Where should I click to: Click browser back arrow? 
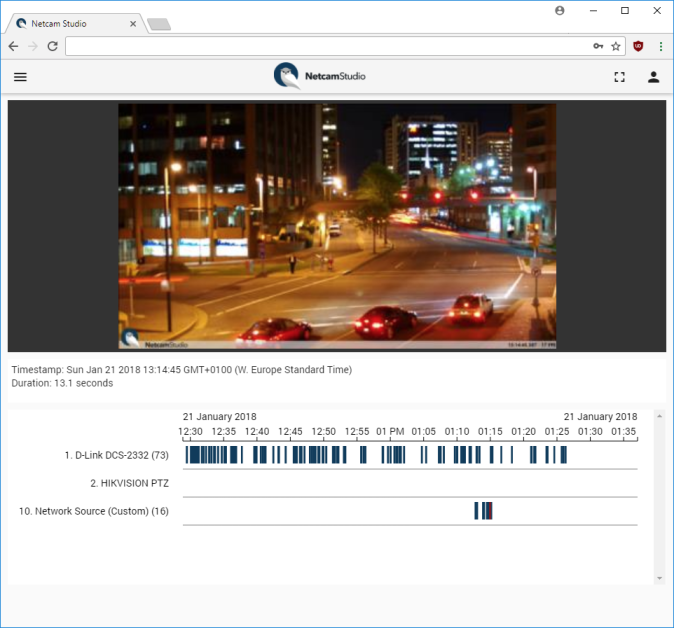click(x=13, y=46)
